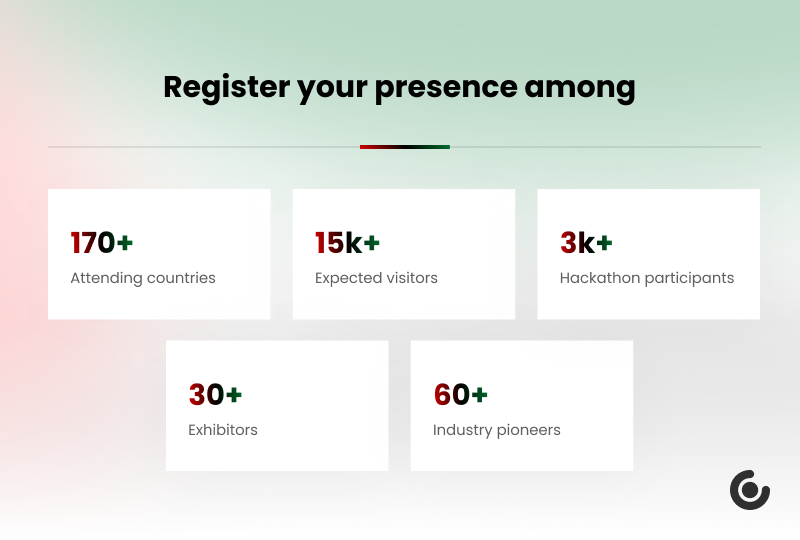Select the 170+ Attending countries card
The height and width of the screenshot is (540, 800).
click(x=159, y=254)
